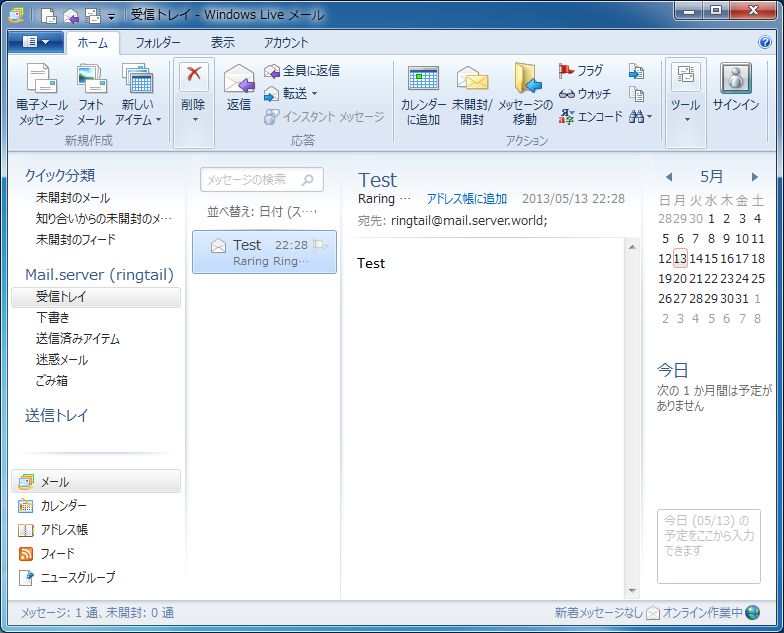Click 全員に返信 reply all
This screenshot has width=784, height=633.
tap(302, 70)
